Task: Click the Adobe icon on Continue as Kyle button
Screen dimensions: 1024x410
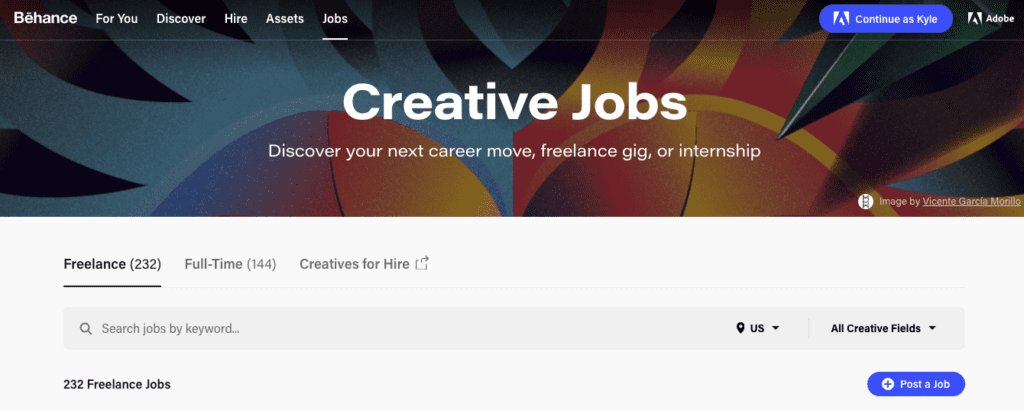Action: [x=841, y=19]
